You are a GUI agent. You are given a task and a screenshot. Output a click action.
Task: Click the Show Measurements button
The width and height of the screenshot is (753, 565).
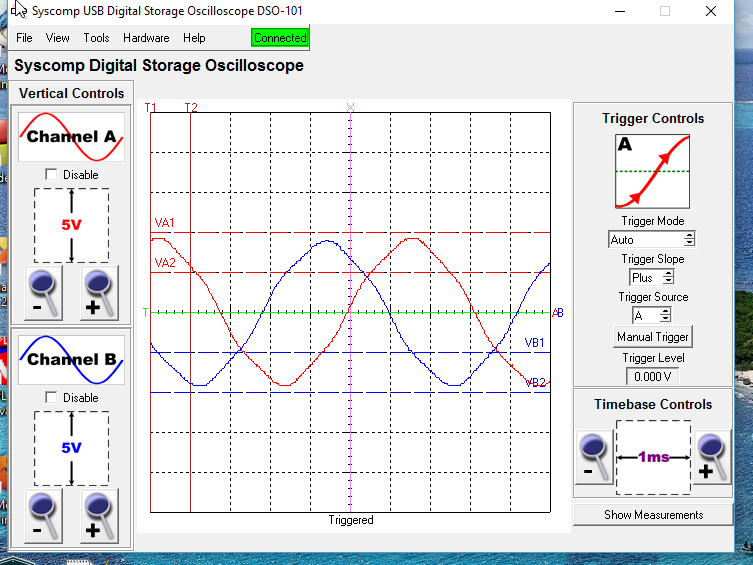pos(653,515)
